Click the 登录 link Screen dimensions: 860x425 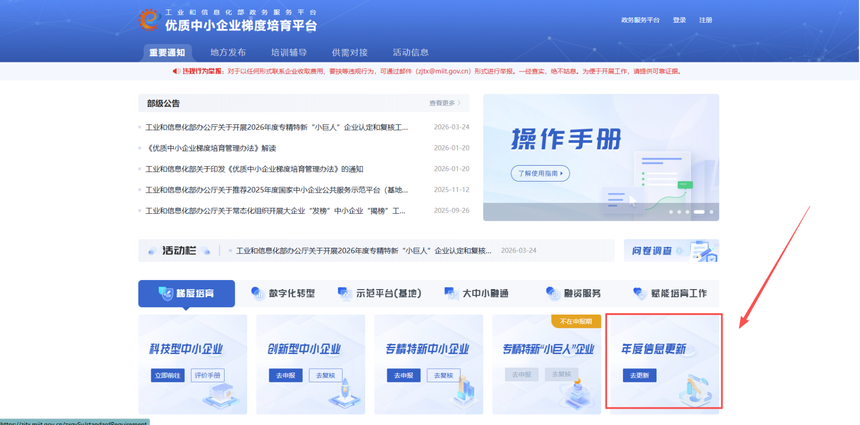(680, 20)
